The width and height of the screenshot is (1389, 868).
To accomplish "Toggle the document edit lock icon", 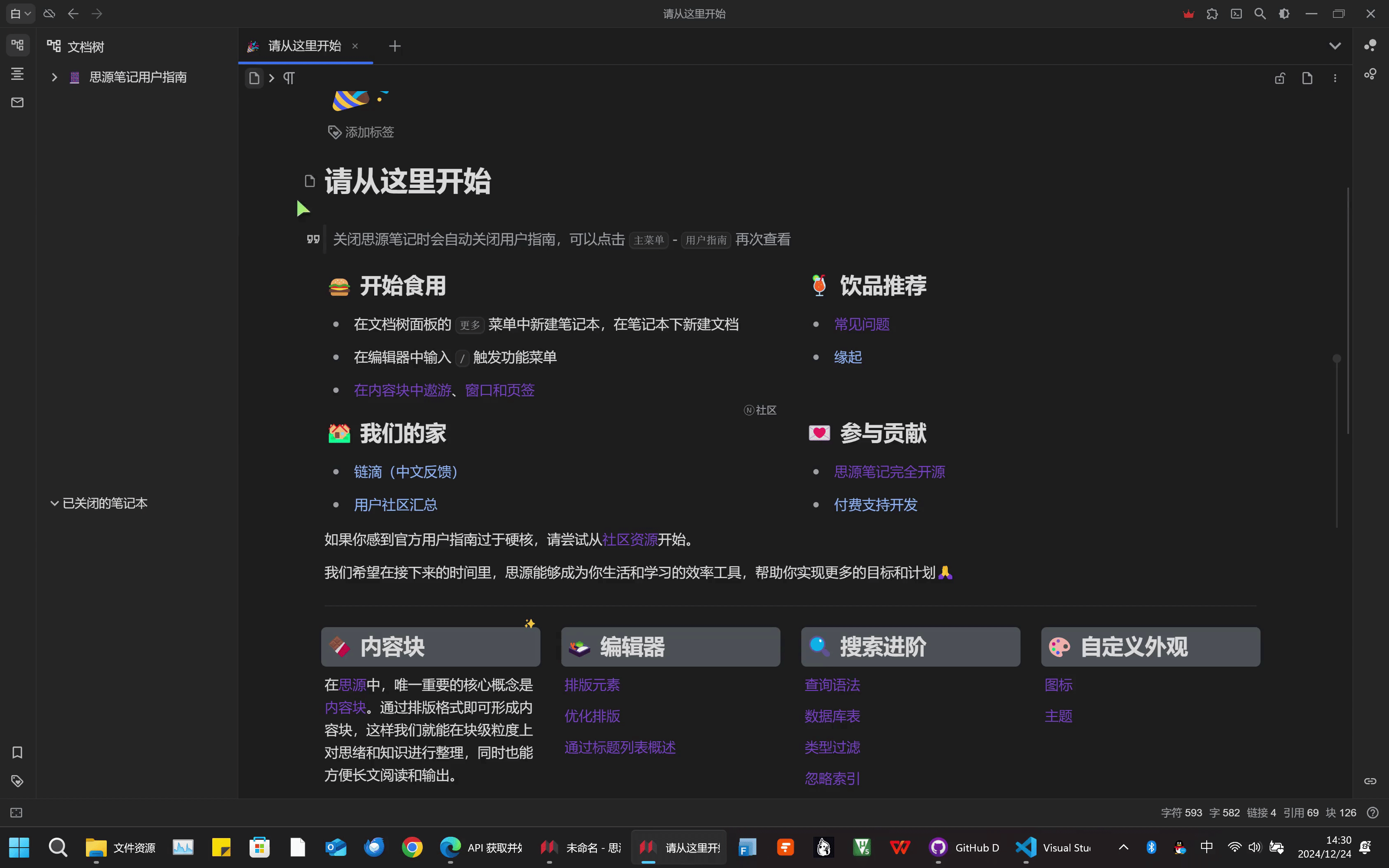I will (1280, 78).
